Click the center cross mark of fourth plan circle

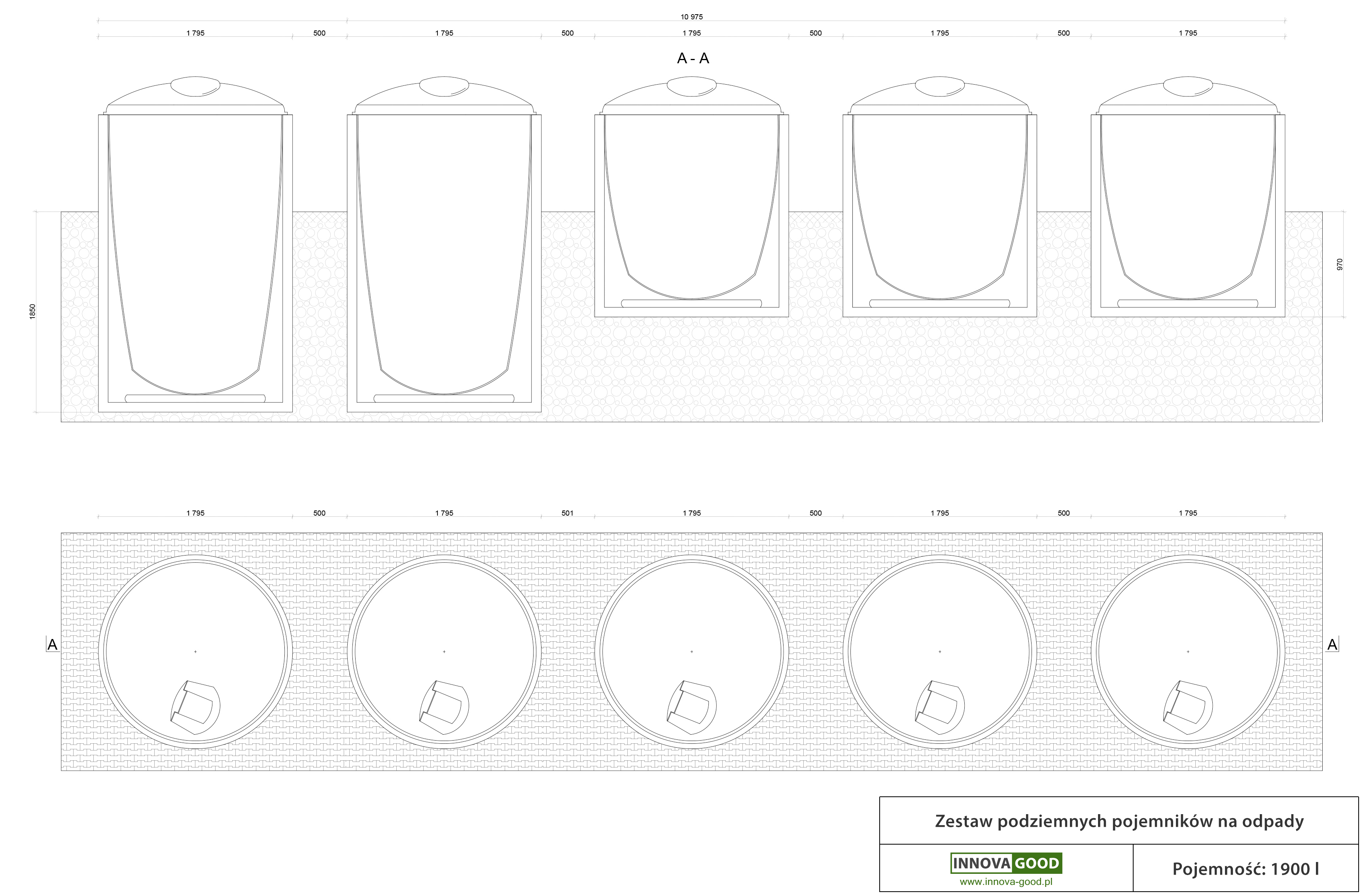tap(940, 652)
